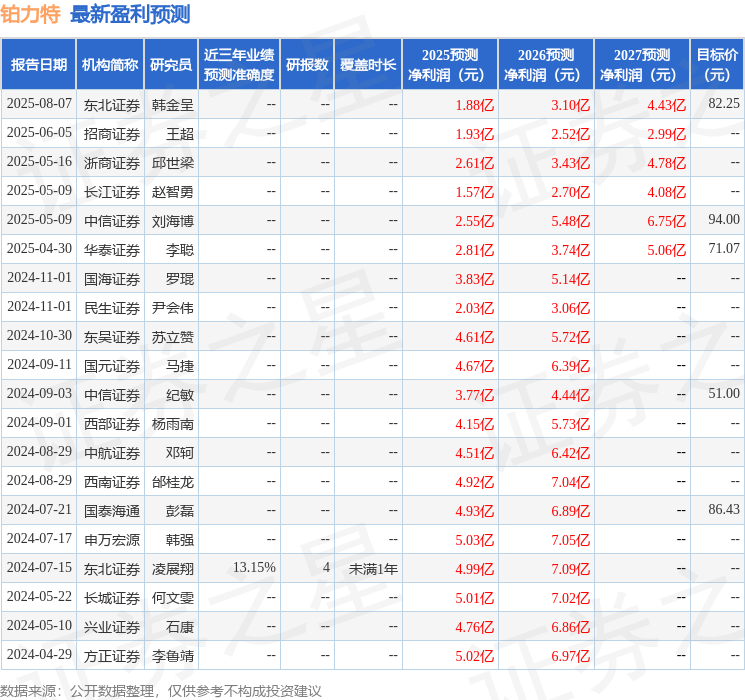The image size is (745, 700).
Task: Click the 近三年业绩预测准确度 column header
Action: (x=239, y=65)
